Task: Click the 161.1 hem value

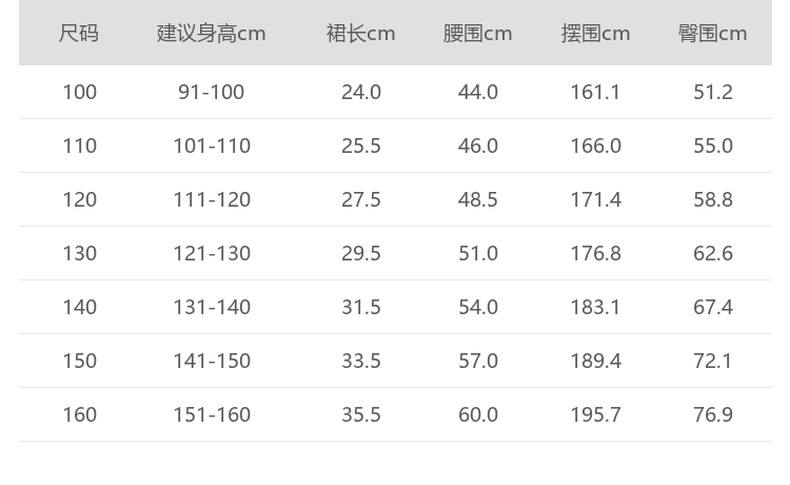Action: [595, 92]
